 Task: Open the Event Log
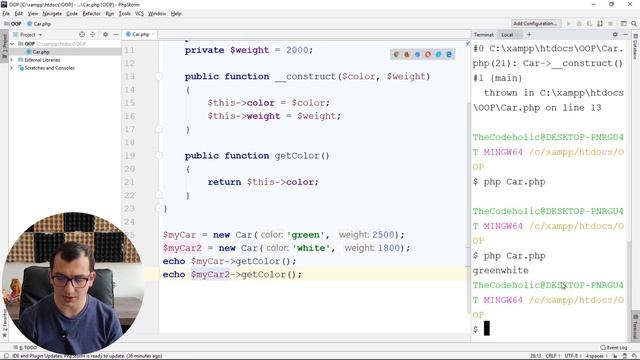pos(613,347)
